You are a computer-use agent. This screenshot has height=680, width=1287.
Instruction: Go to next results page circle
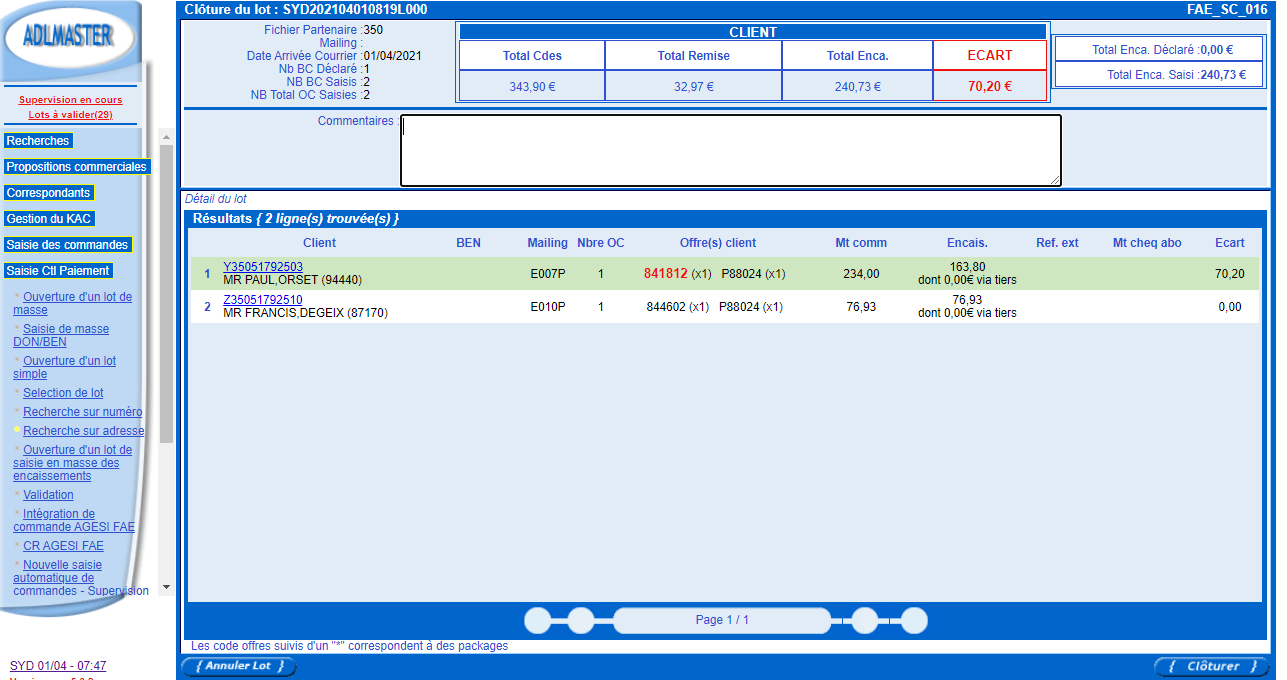(865, 620)
